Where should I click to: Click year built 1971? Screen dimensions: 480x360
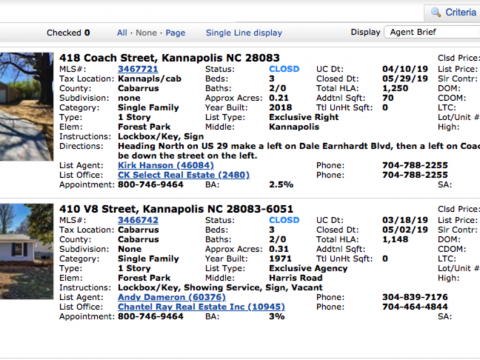tap(280, 259)
